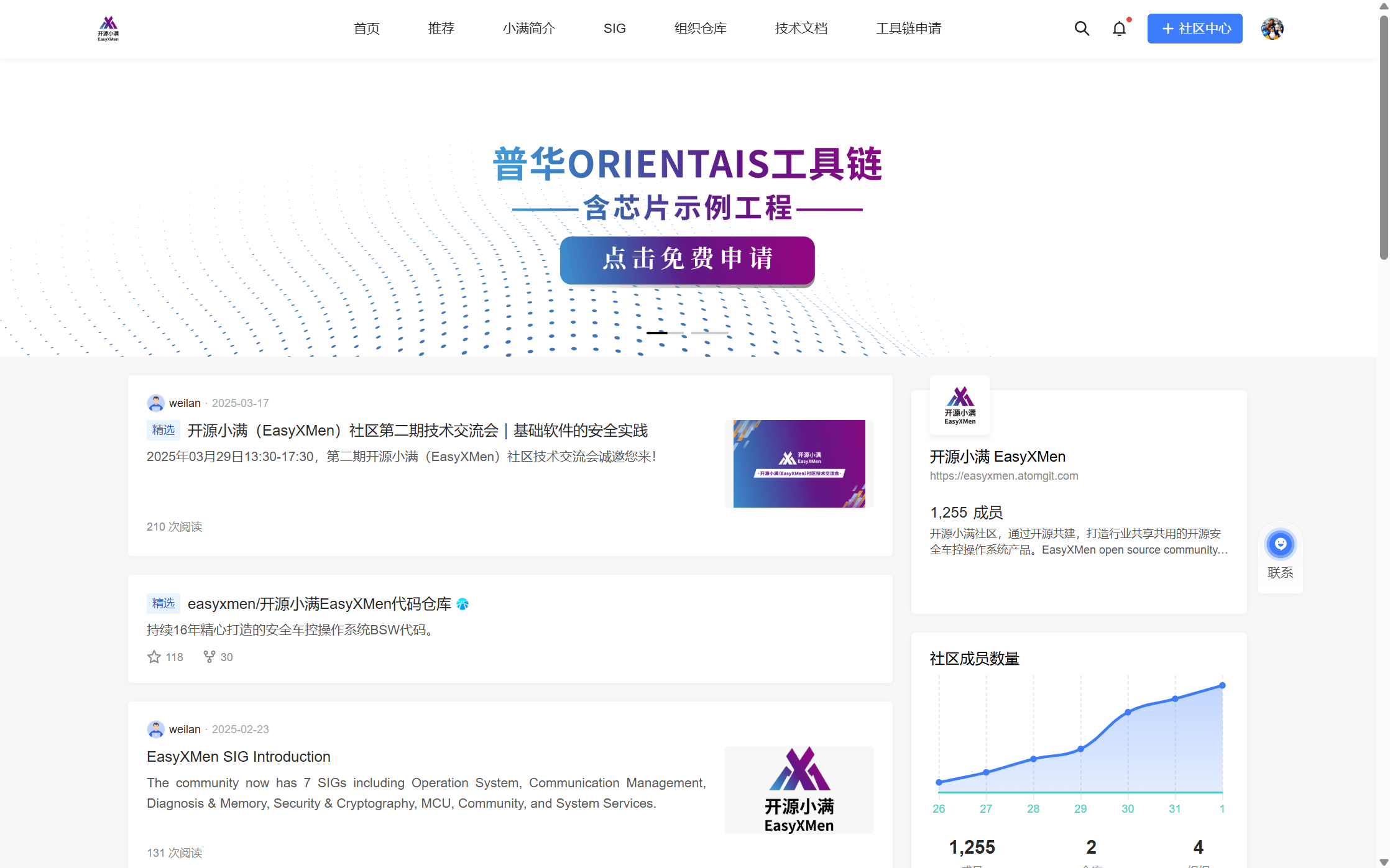Click the 精选 tag on the 技术交流会 post

click(163, 430)
